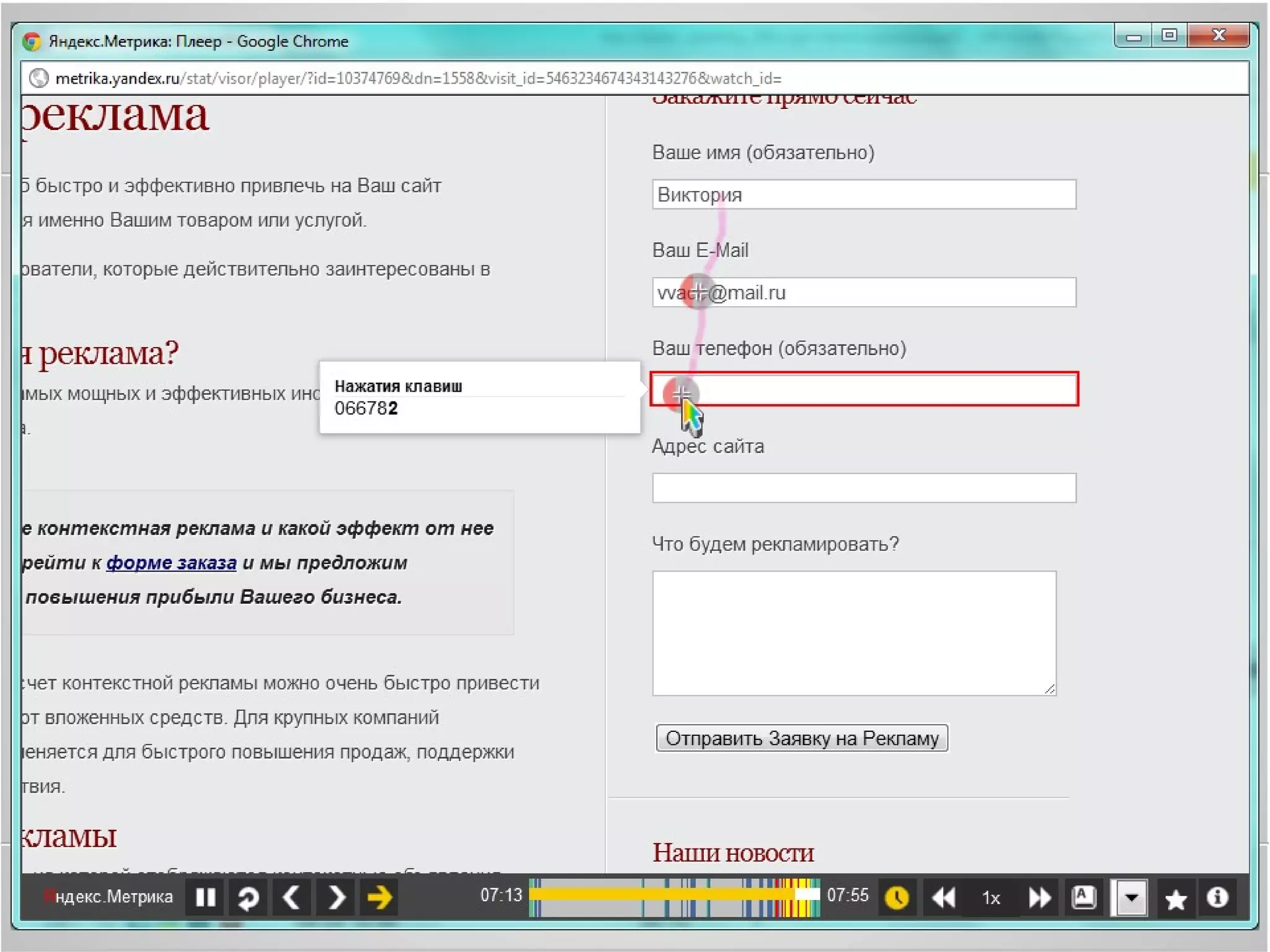Screen dimensions: 1270x952
Task: Click the Яндекс.Метрика logo in player bar
Action: tap(109, 897)
